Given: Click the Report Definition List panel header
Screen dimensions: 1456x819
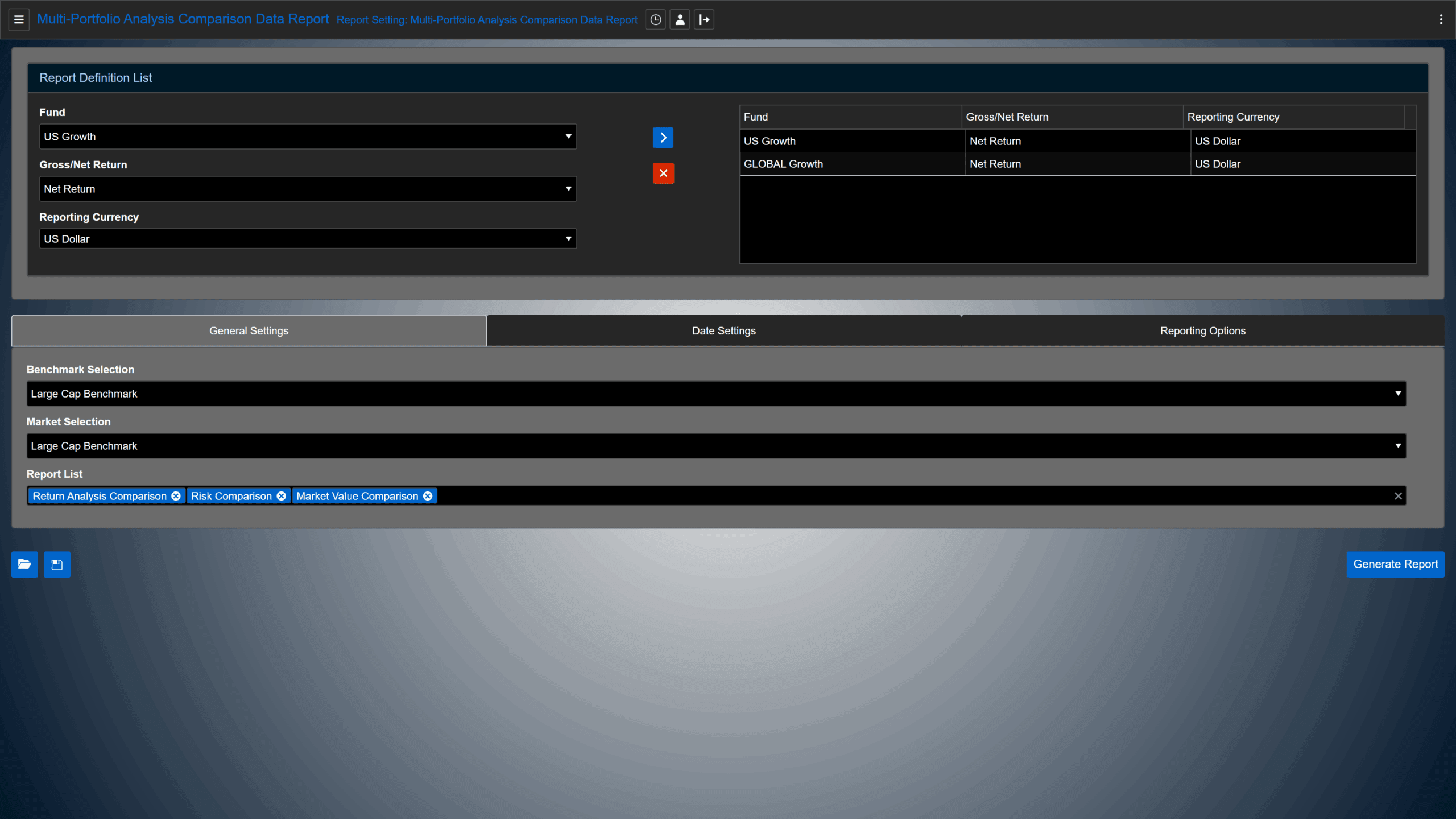Looking at the screenshot, I should (x=727, y=78).
